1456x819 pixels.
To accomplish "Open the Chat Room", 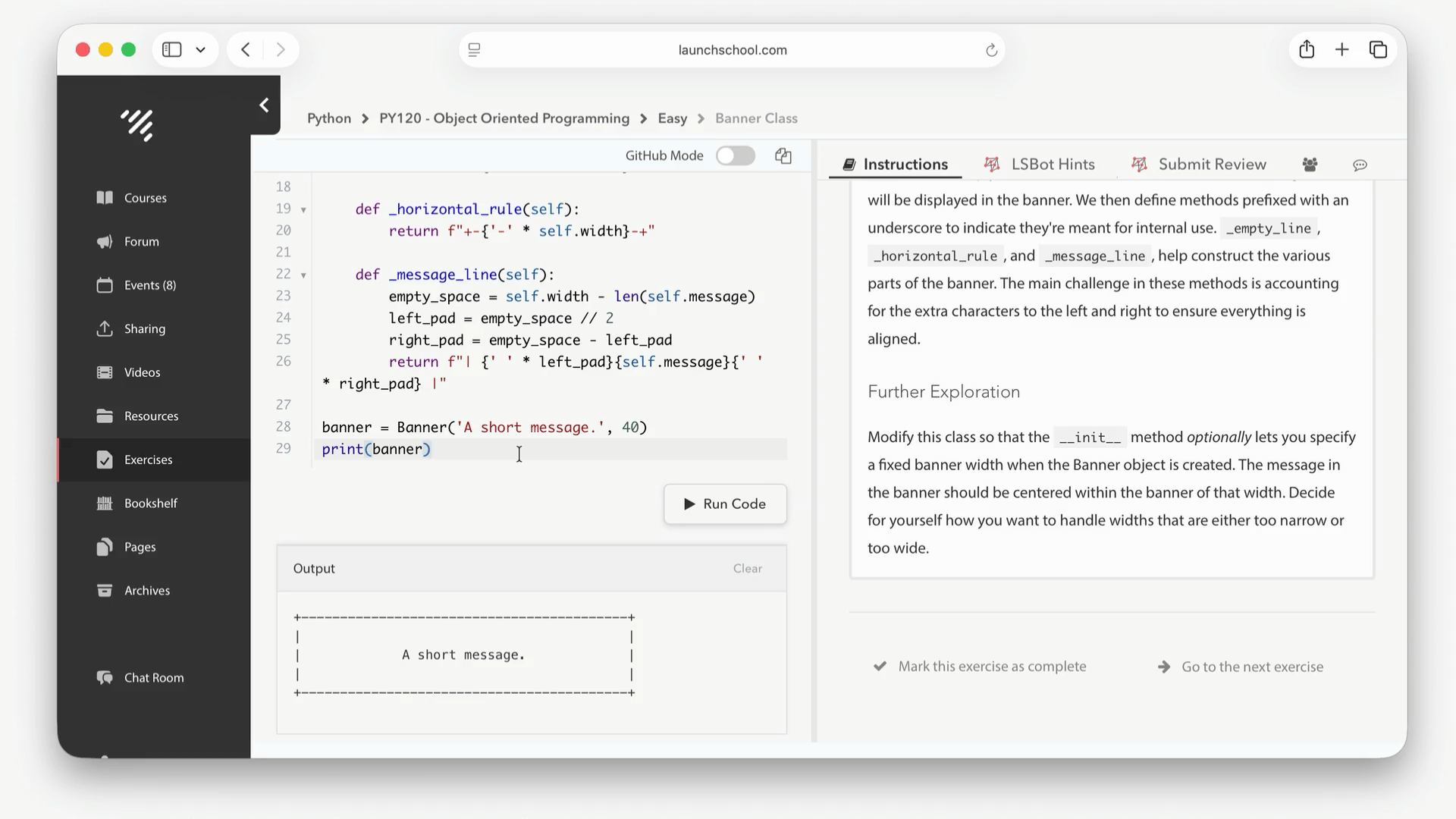I will (x=154, y=677).
